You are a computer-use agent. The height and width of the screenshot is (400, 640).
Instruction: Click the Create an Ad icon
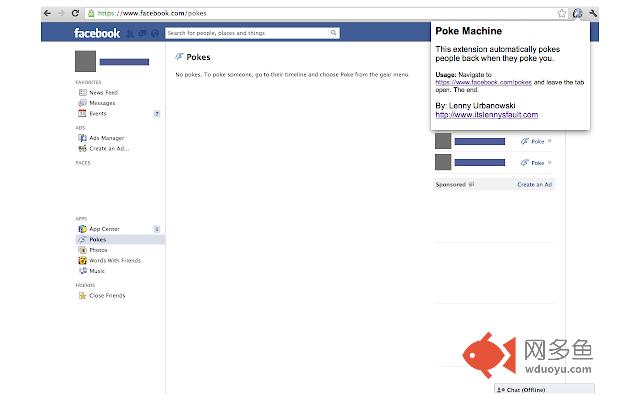pos(82,149)
